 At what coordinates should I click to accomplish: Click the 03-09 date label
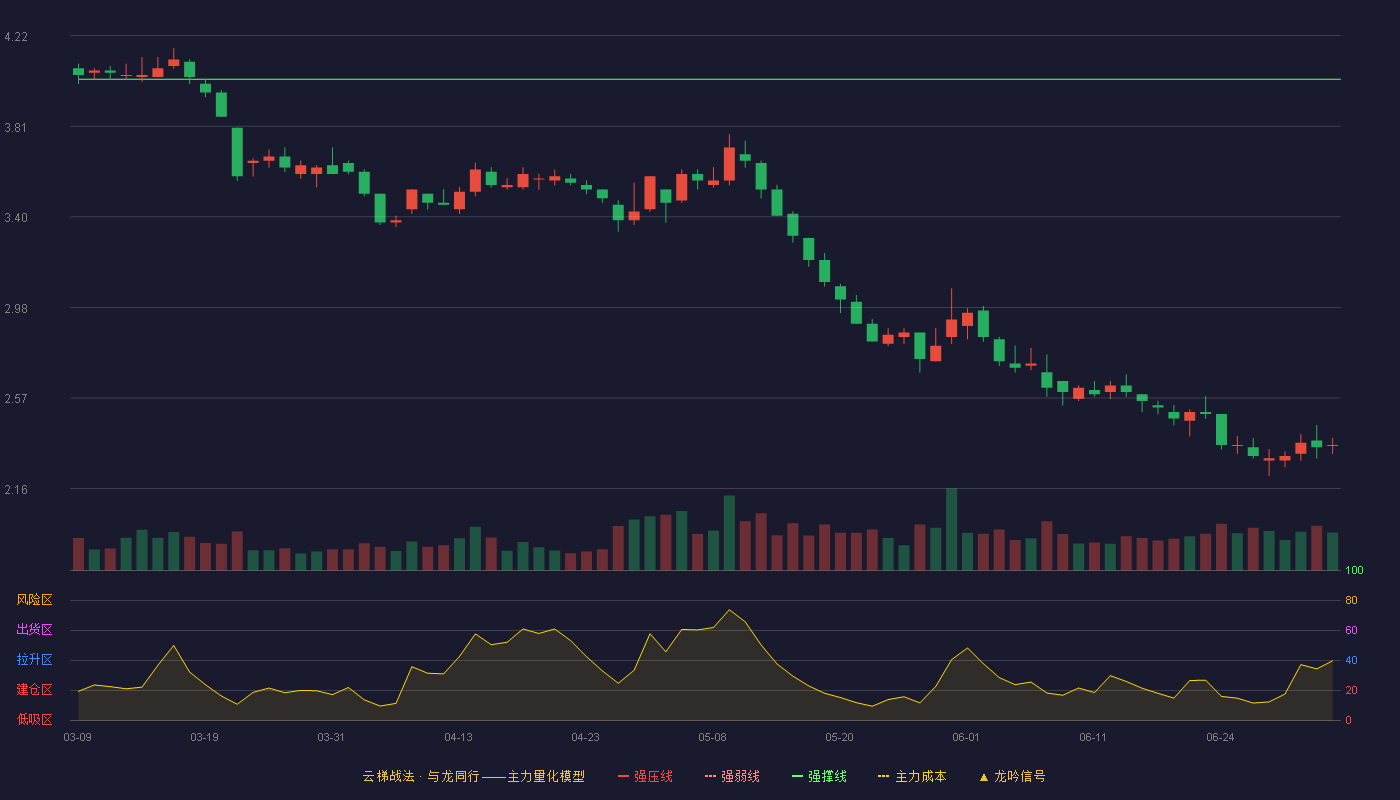click(78, 737)
